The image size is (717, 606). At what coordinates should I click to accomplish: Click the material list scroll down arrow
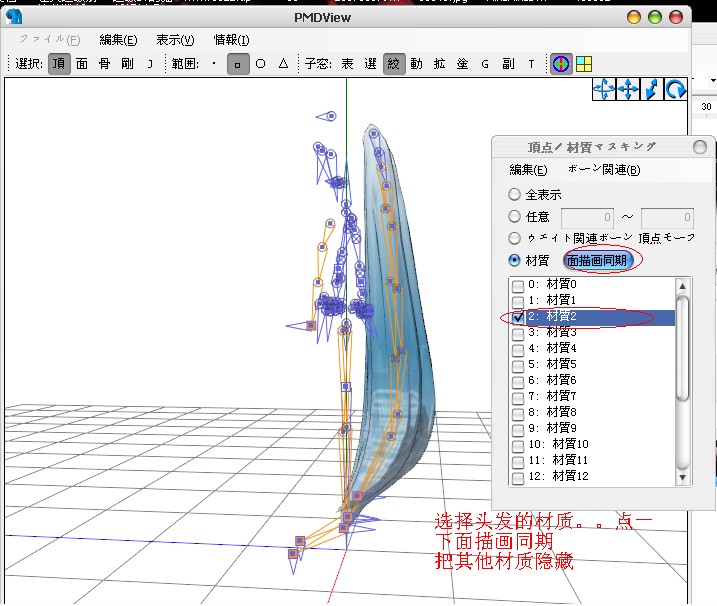[x=682, y=477]
